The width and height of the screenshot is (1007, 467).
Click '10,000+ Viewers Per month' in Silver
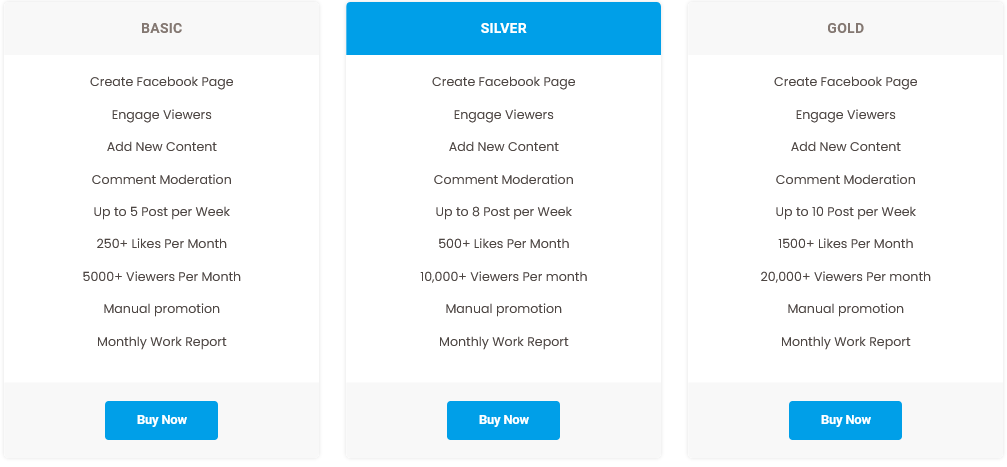[504, 277]
